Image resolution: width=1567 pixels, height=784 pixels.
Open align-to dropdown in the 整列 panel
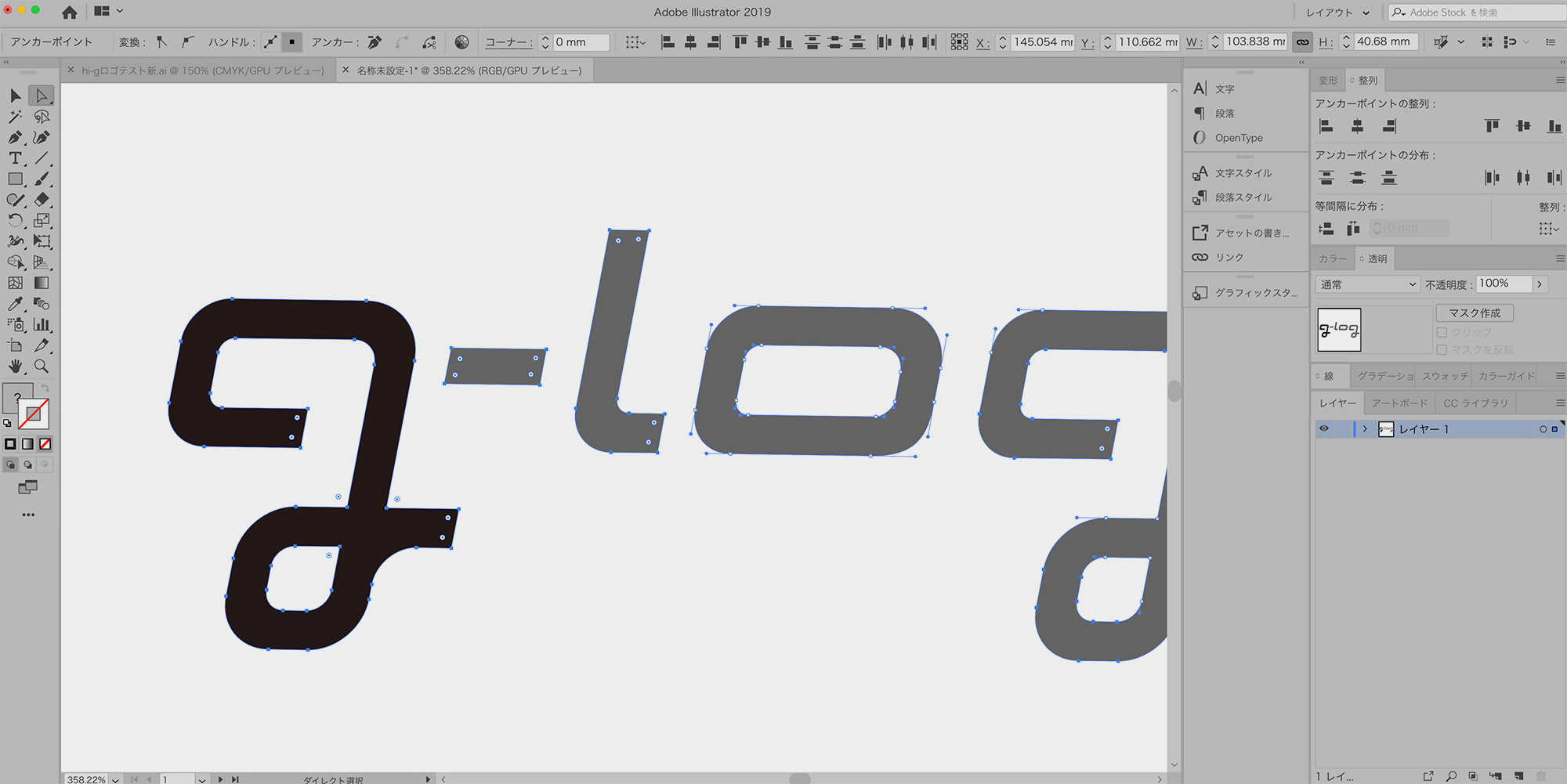[1548, 229]
